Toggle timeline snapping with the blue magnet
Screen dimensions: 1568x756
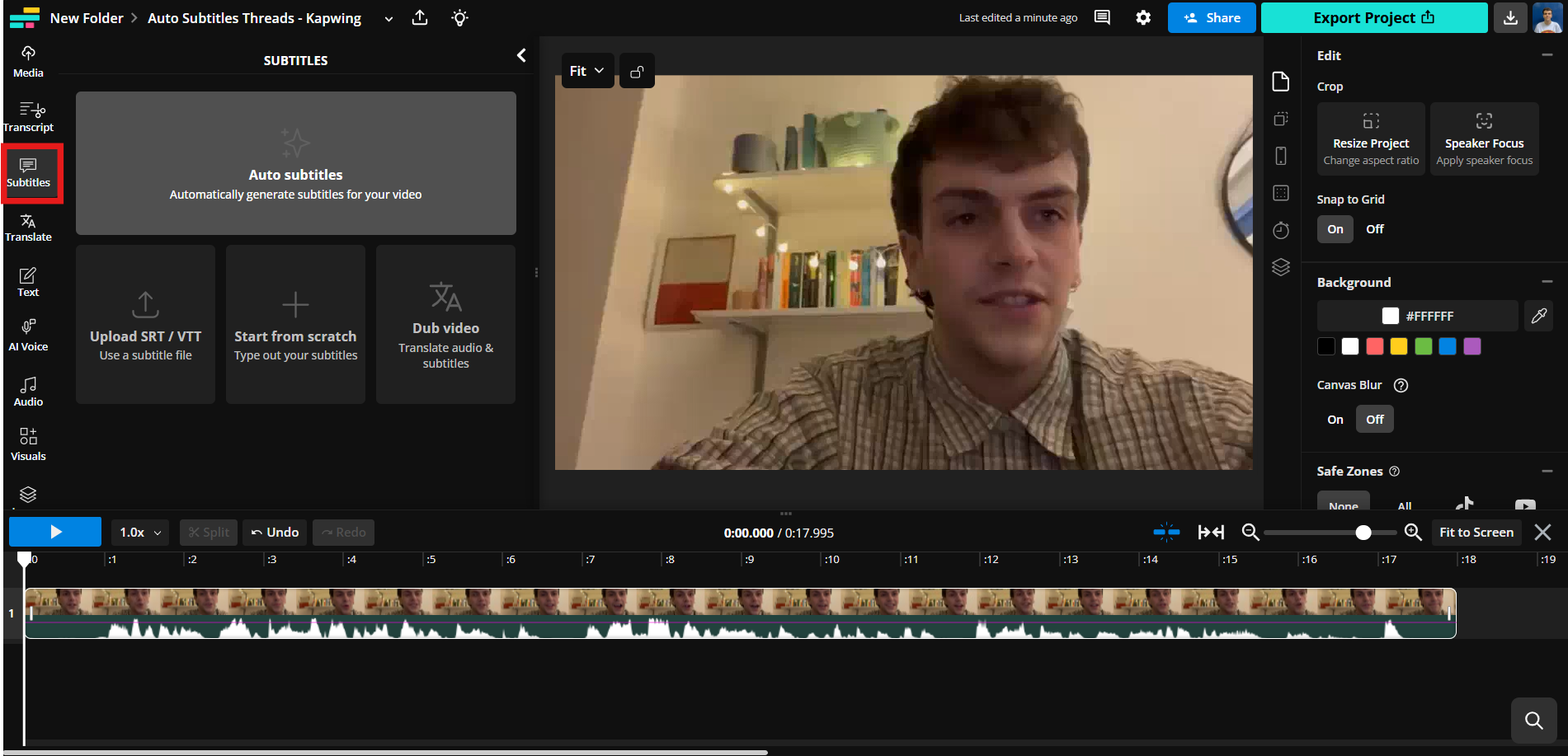[x=1166, y=532]
